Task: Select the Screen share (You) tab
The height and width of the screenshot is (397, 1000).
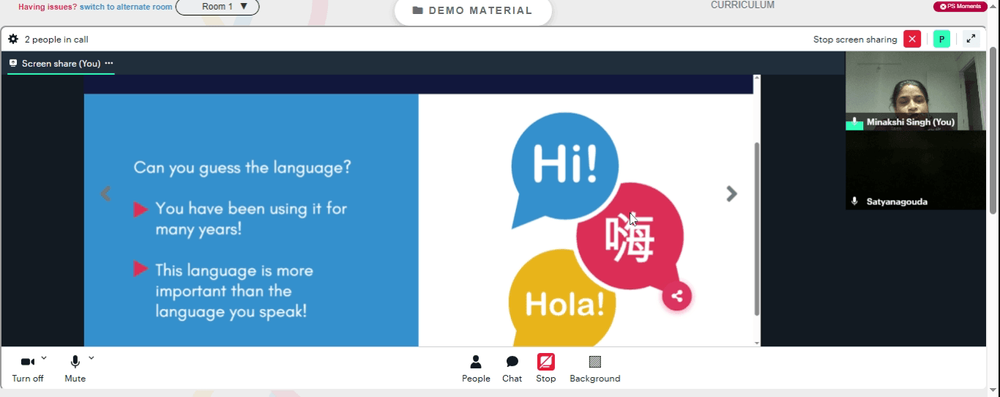Action: coord(61,64)
